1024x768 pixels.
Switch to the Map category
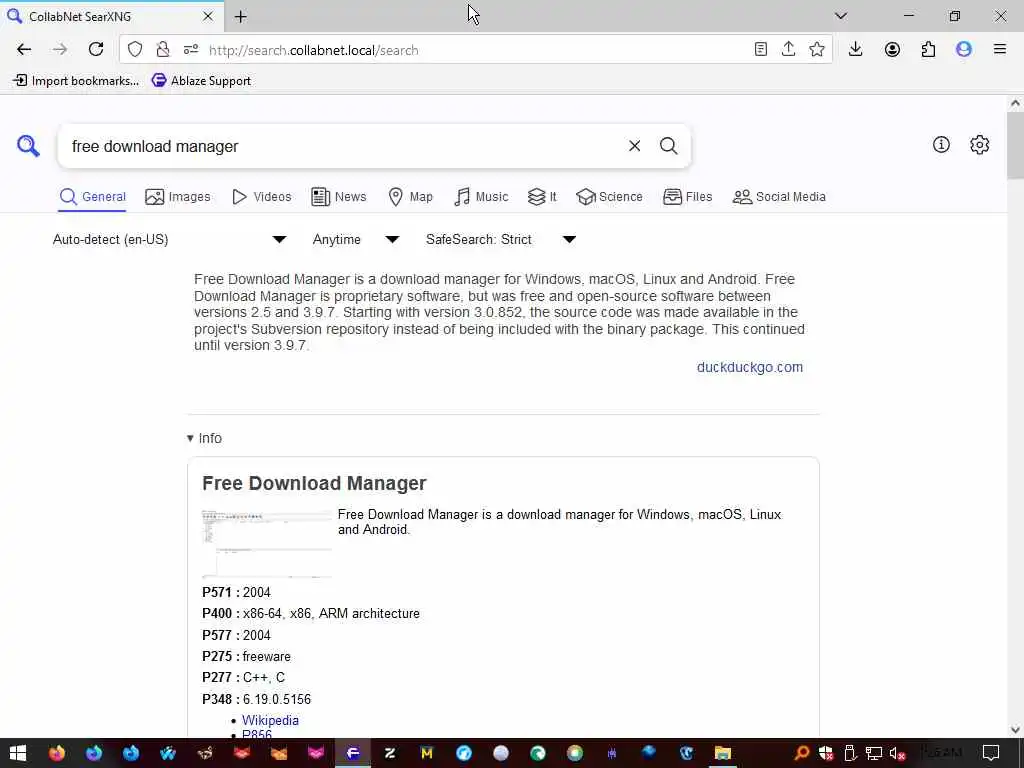(x=411, y=197)
